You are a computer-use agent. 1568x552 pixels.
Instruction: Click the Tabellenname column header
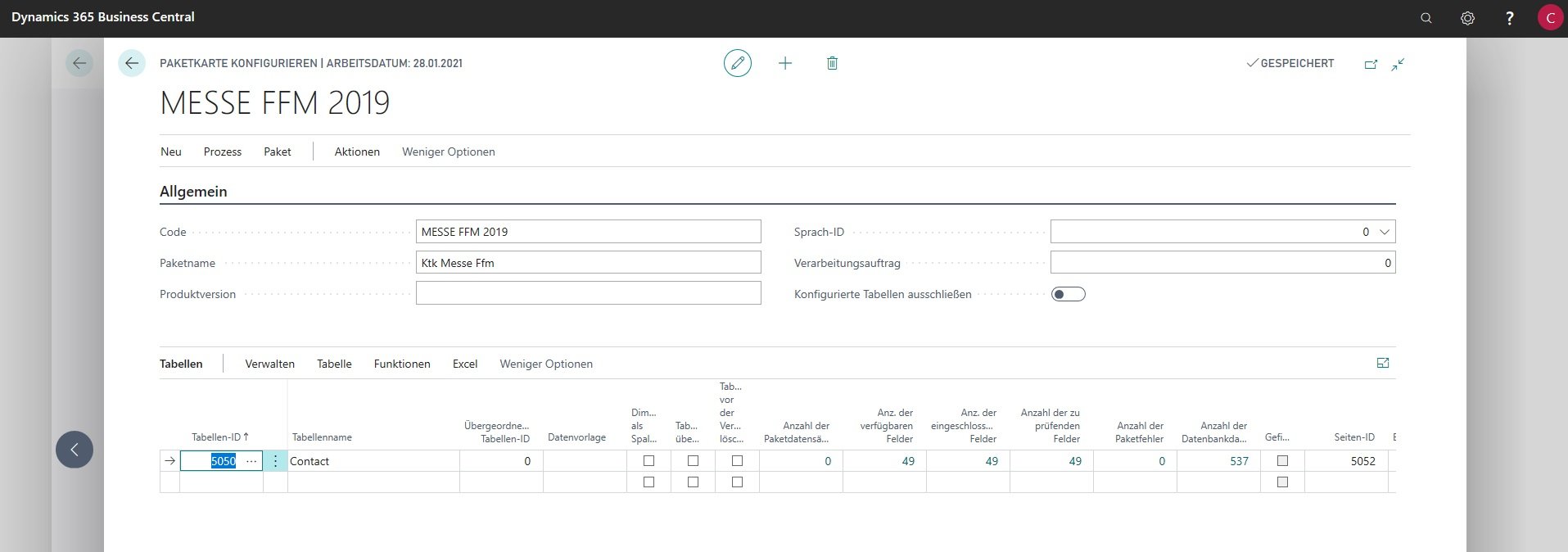click(322, 437)
